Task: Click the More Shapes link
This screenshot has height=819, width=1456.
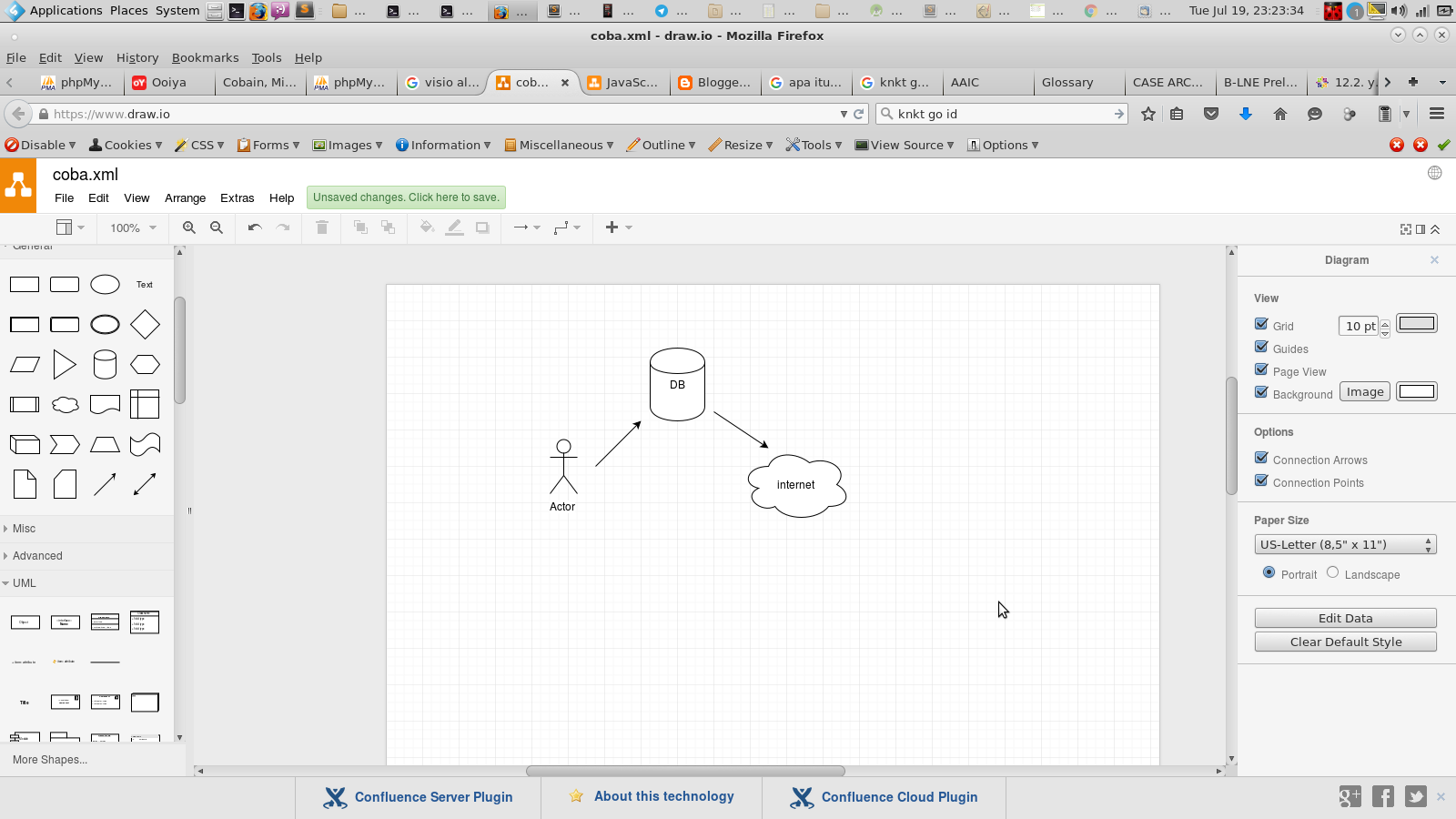Action: pyautogui.click(x=48, y=759)
